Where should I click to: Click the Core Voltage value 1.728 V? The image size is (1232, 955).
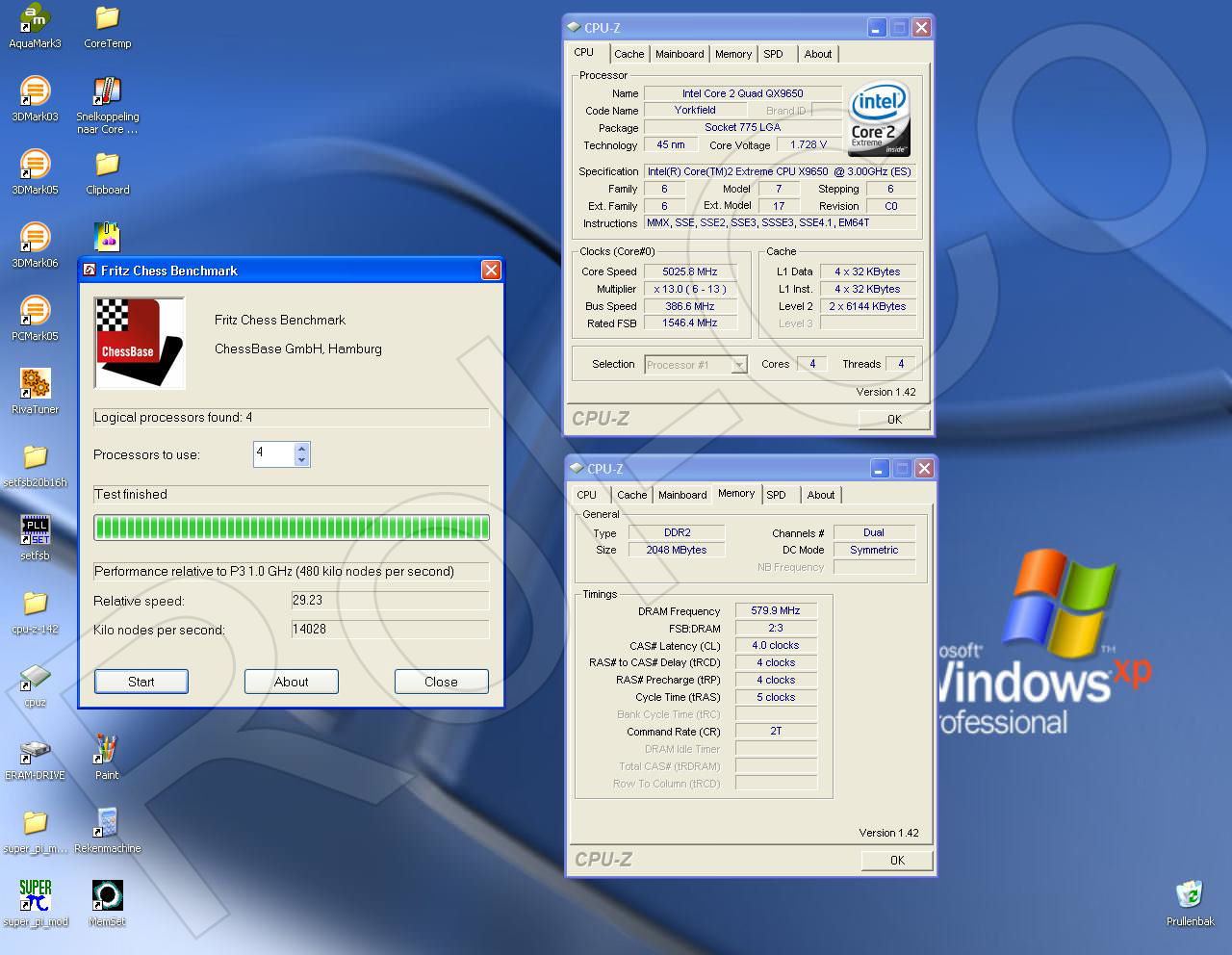(x=808, y=144)
